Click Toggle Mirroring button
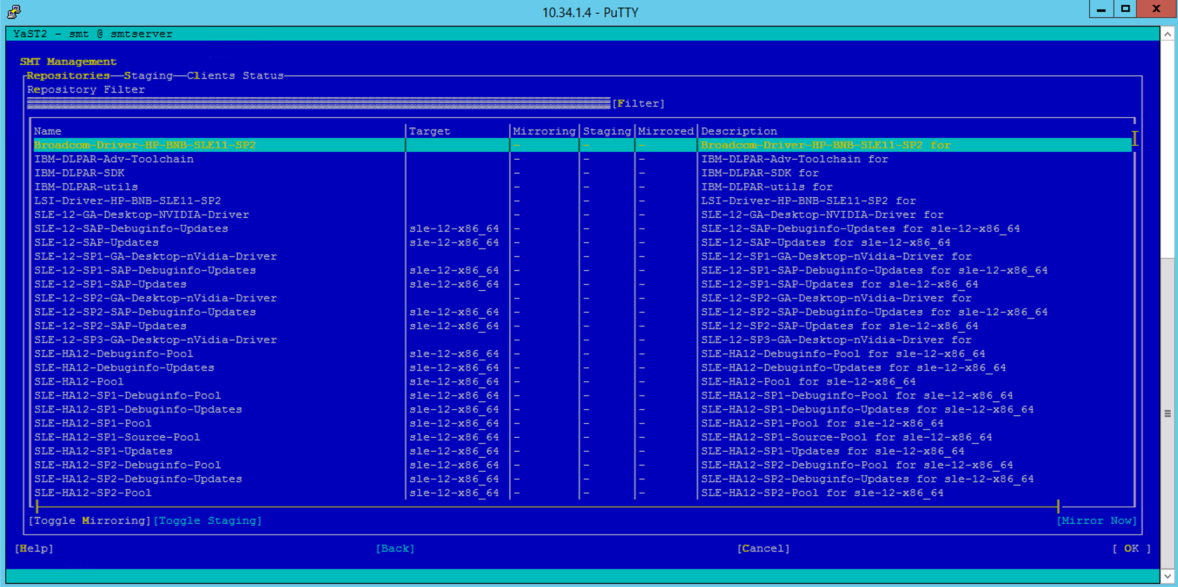Image resolution: width=1178 pixels, height=587 pixels. (x=89, y=521)
